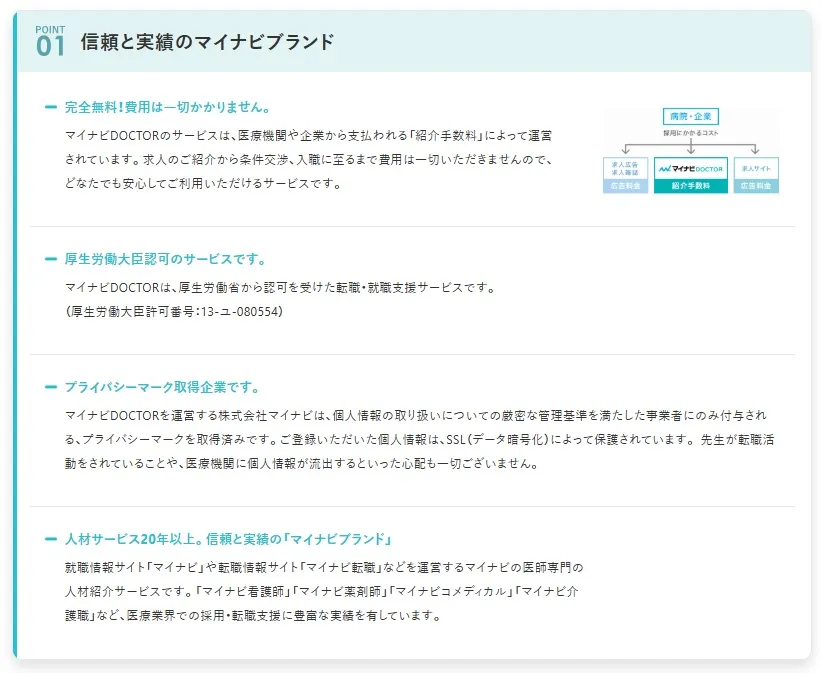Click the dash marker before 完全無料 heading
821x673 pixels.
51,106
